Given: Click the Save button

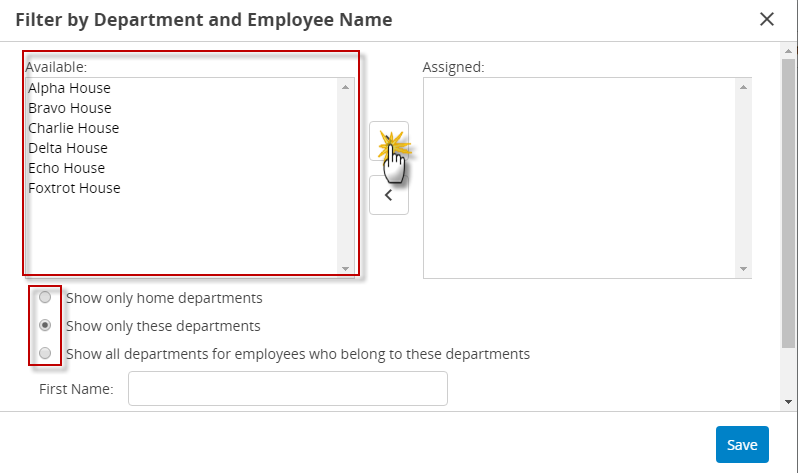Looking at the screenshot, I should (742, 444).
